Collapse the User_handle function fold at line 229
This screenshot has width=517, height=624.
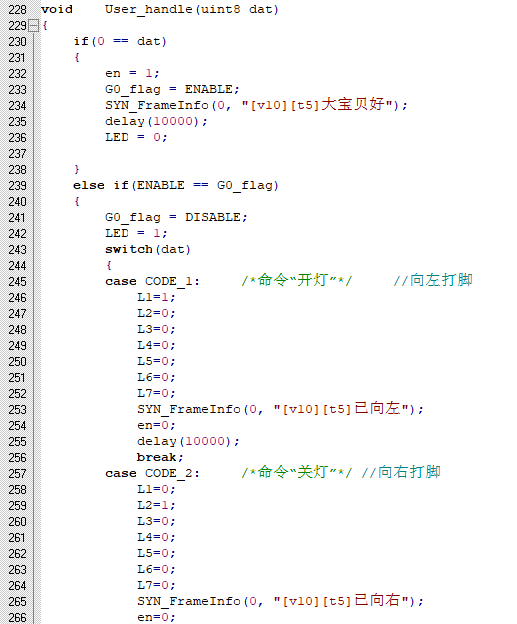(x=34, y=26)
